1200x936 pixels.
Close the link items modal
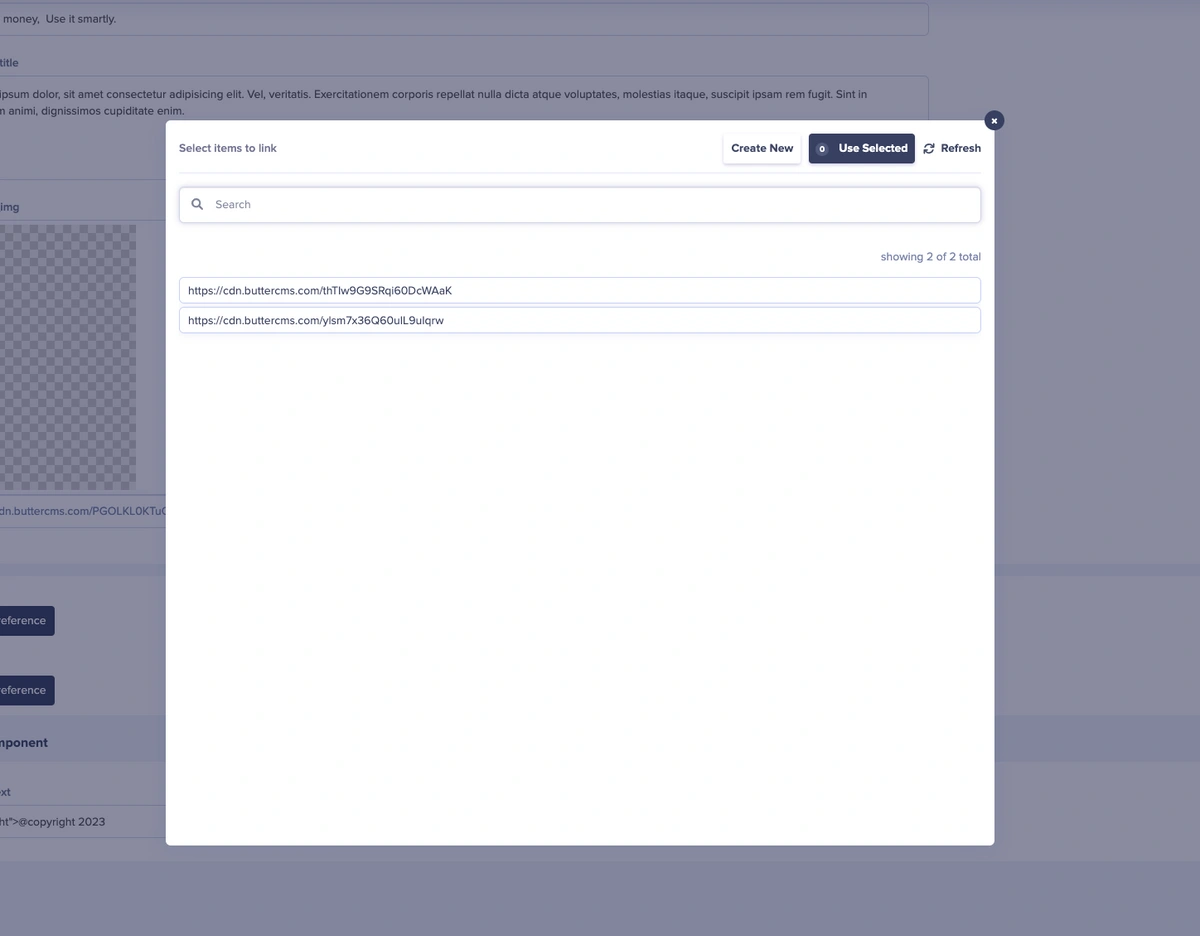click(994, 121)
